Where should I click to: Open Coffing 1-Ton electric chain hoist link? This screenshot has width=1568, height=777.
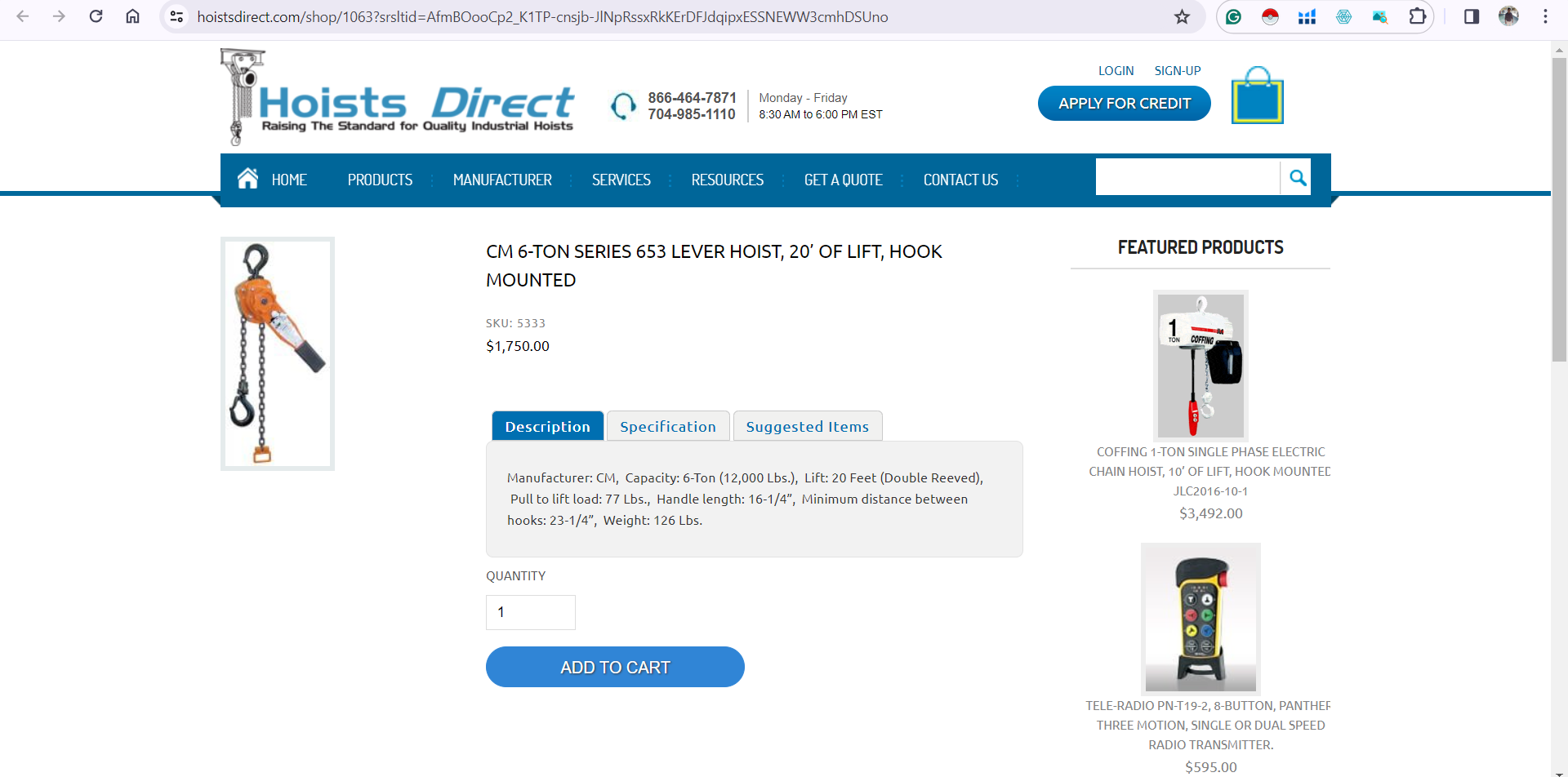(1209, 471)
